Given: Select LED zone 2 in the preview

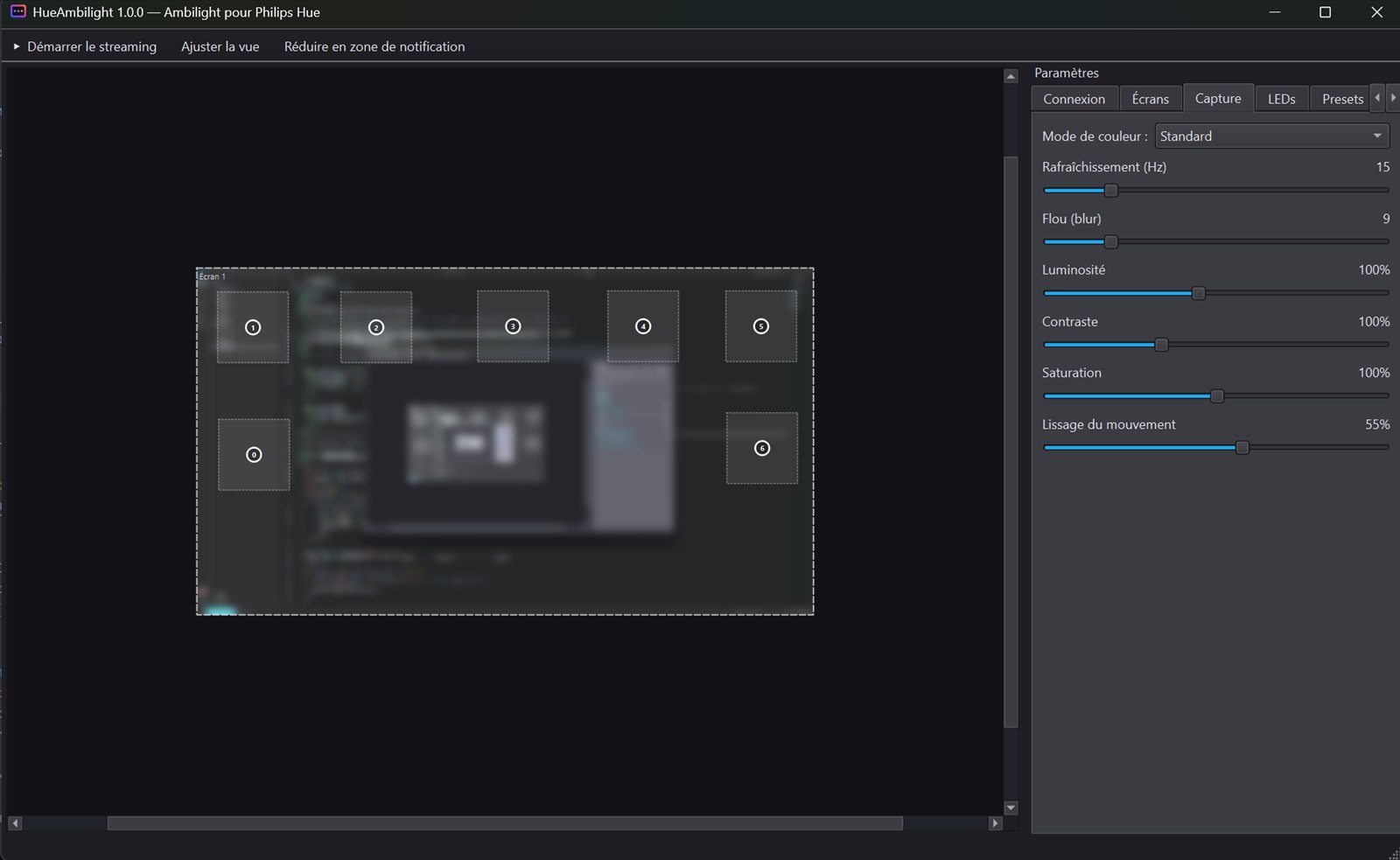Looking at the screenshot, I should pyautogui.click(x=376, y=327).
